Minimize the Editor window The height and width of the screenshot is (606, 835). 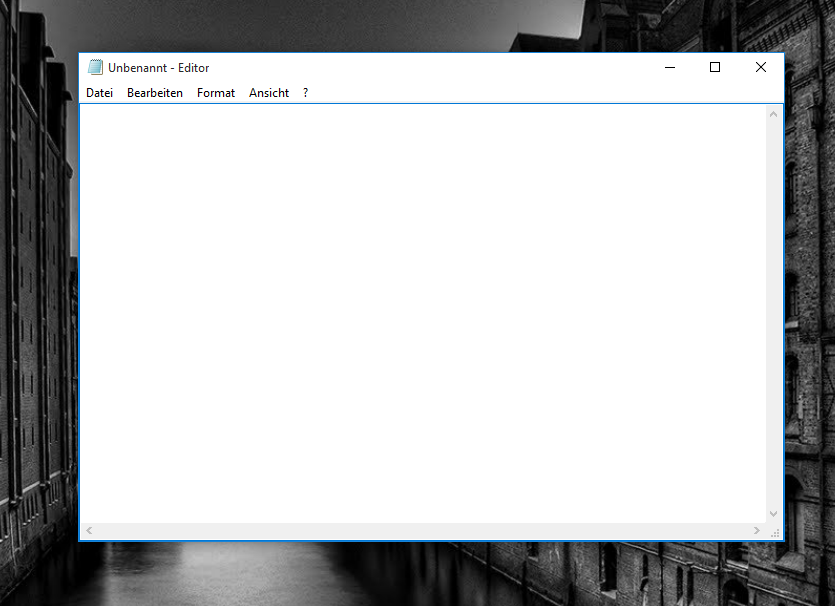670,67
